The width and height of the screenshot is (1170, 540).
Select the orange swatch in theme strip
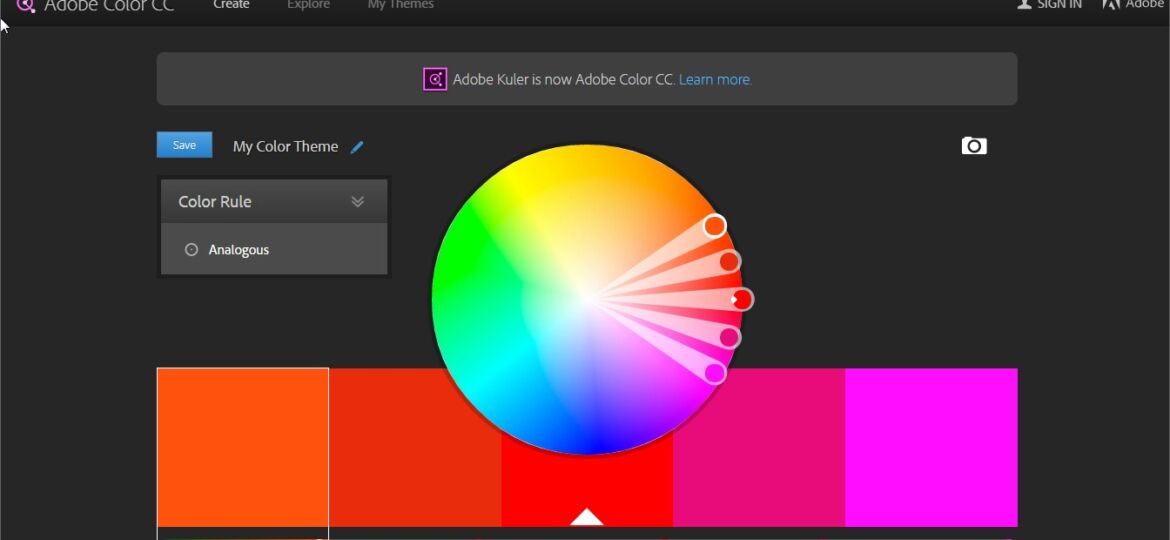(x=243, y=448)
